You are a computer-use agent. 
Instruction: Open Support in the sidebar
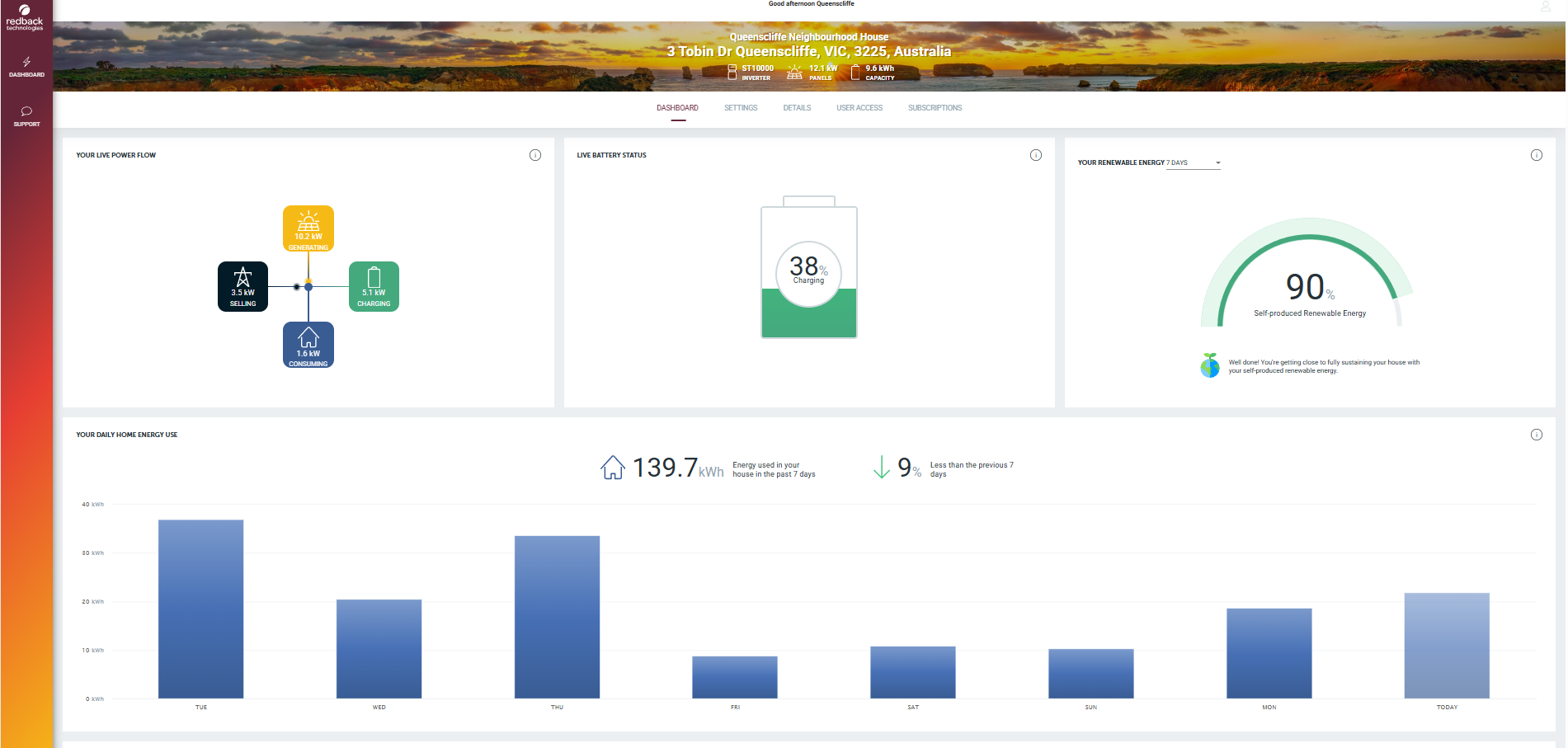[x=26, y=116]
